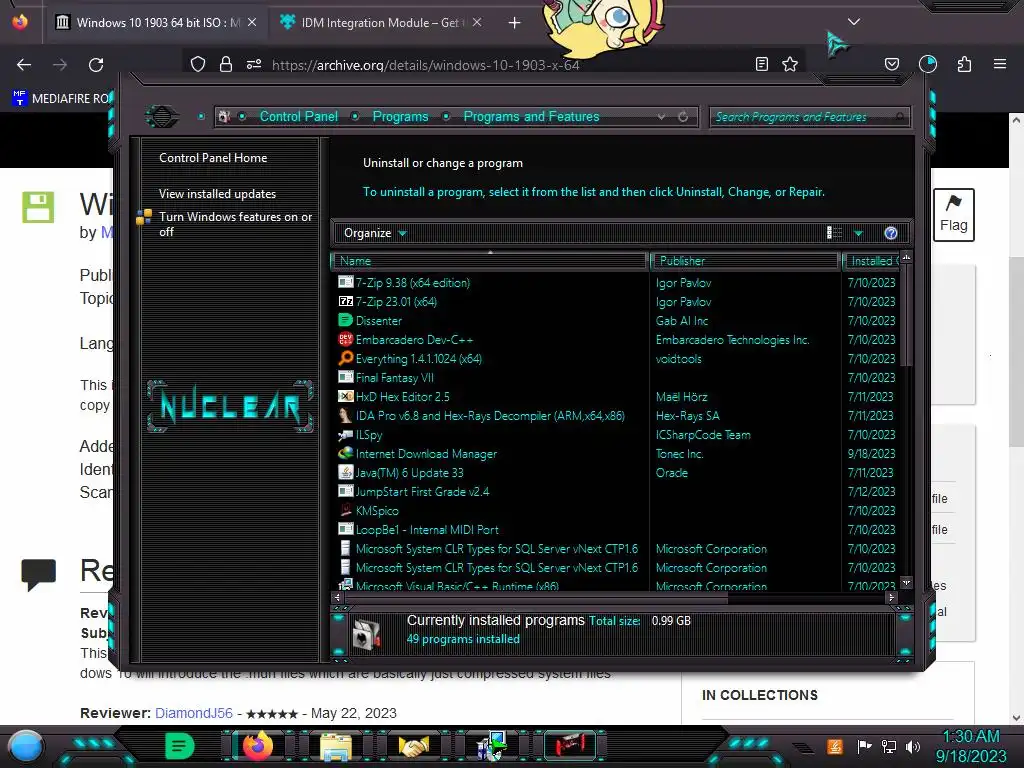Expand the view options dropdown arrow
The width and height of the screenshot is (1024, 768).
click(x=858, y=234)
